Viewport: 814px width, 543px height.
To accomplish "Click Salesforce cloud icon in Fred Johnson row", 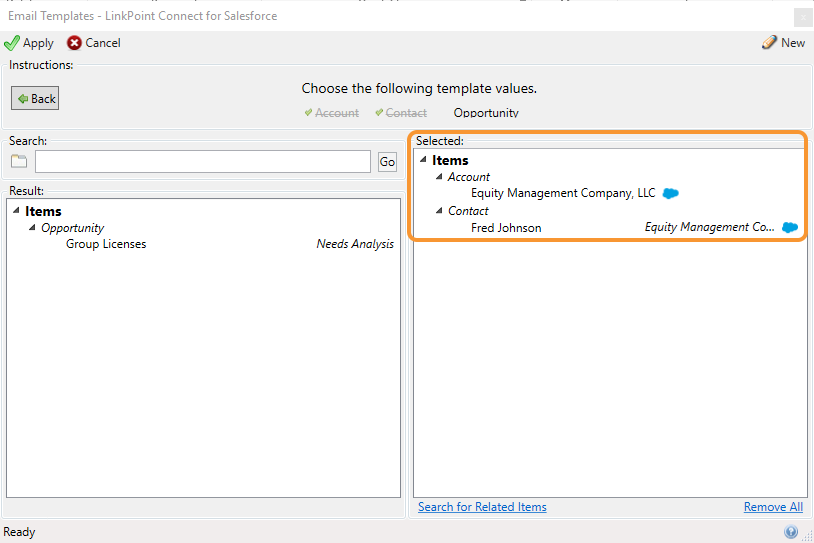I will [x=790, y=227].
